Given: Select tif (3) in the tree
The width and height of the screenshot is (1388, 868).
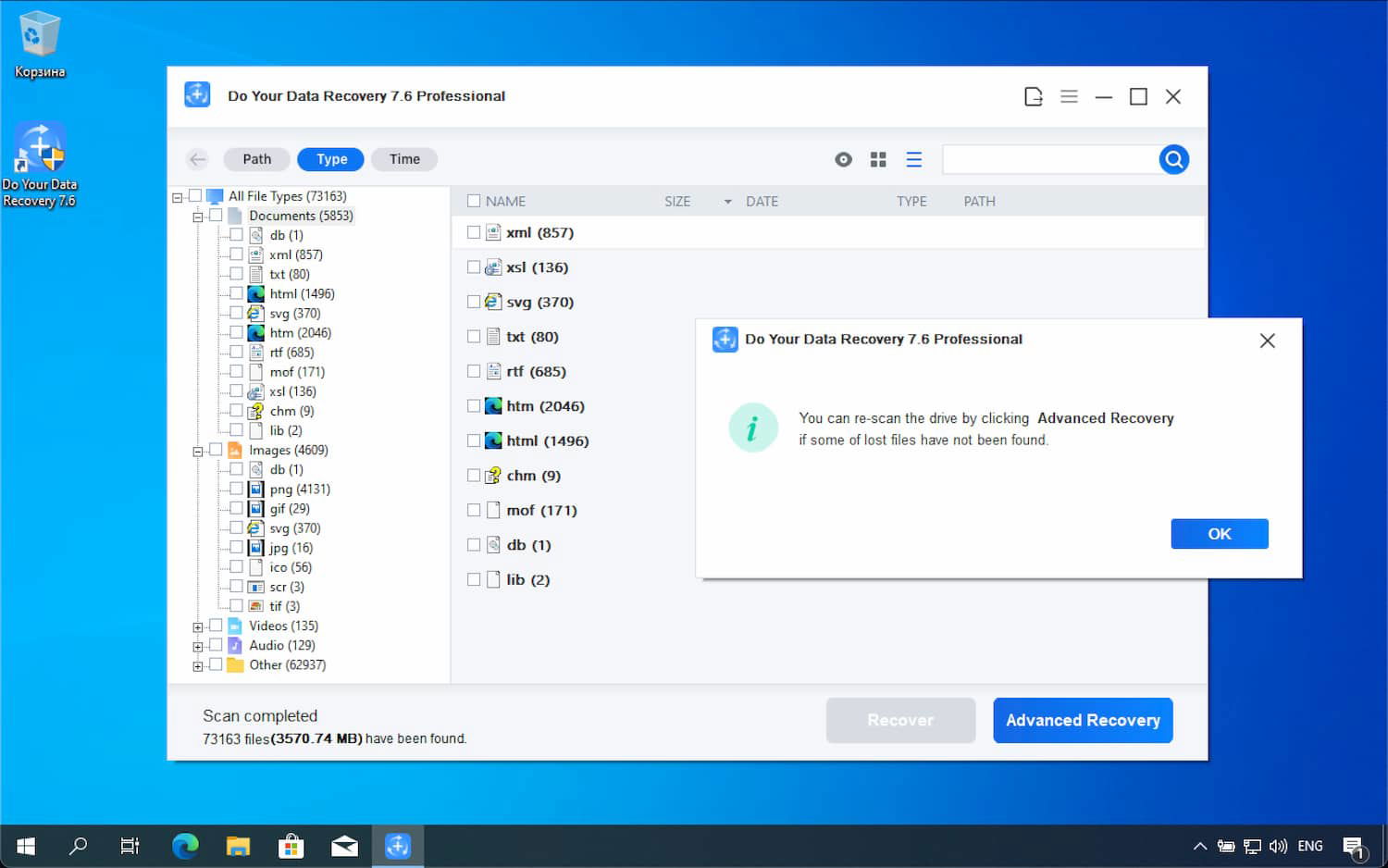Looking at the screenshot, I should point(284,606).
